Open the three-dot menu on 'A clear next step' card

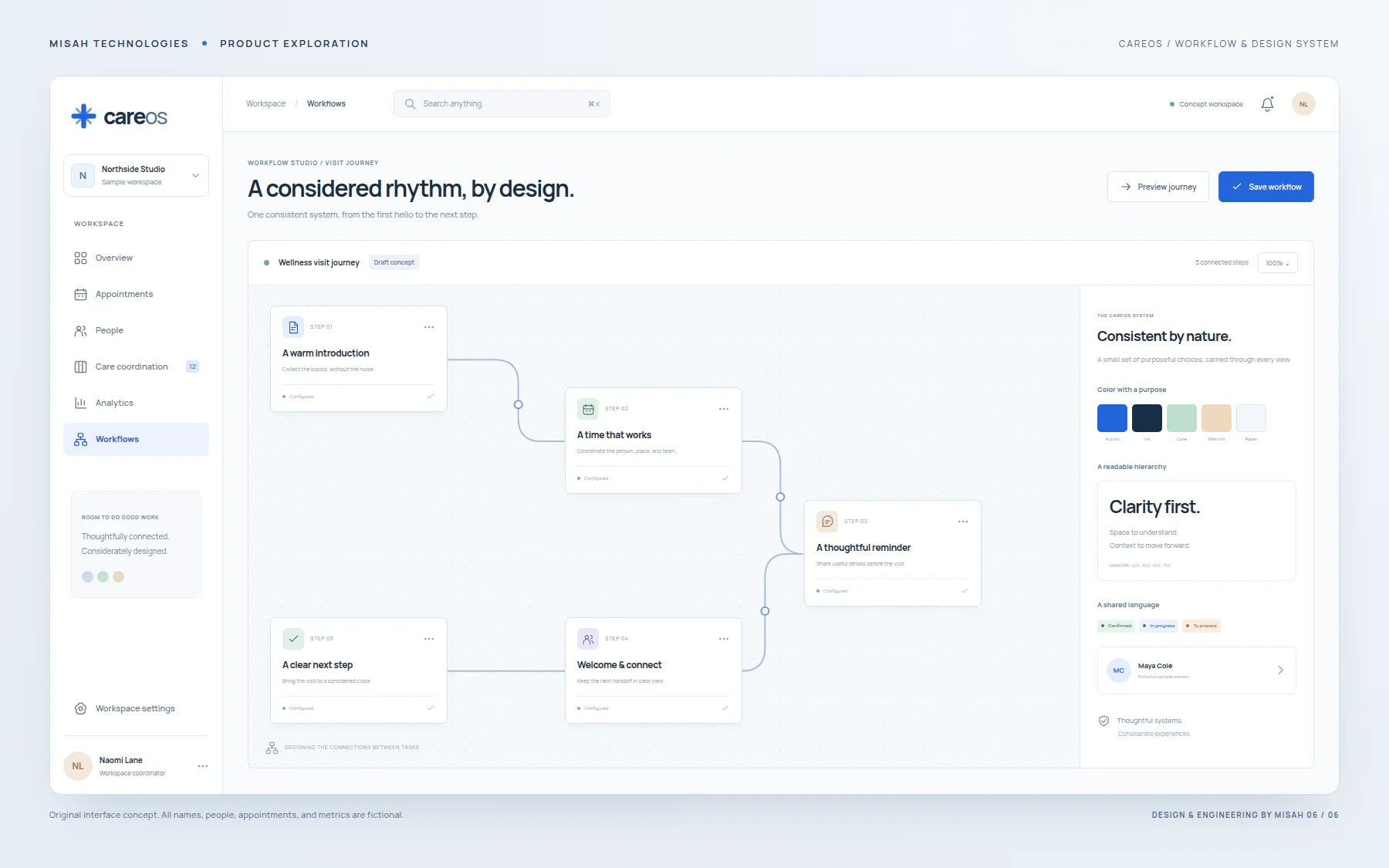click(x=429, y=639)
